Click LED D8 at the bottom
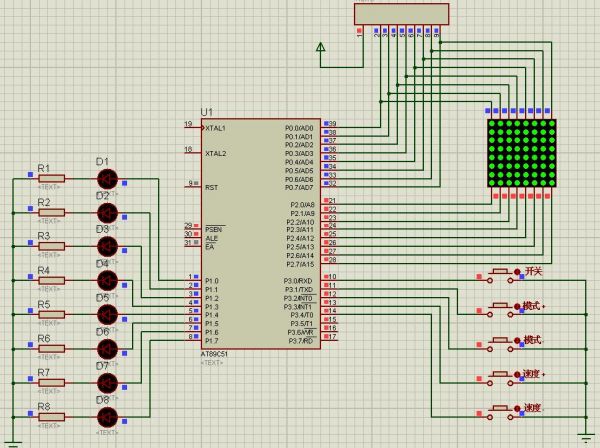The width and height of the screenshot is (600, 448). tap(107, 417)
